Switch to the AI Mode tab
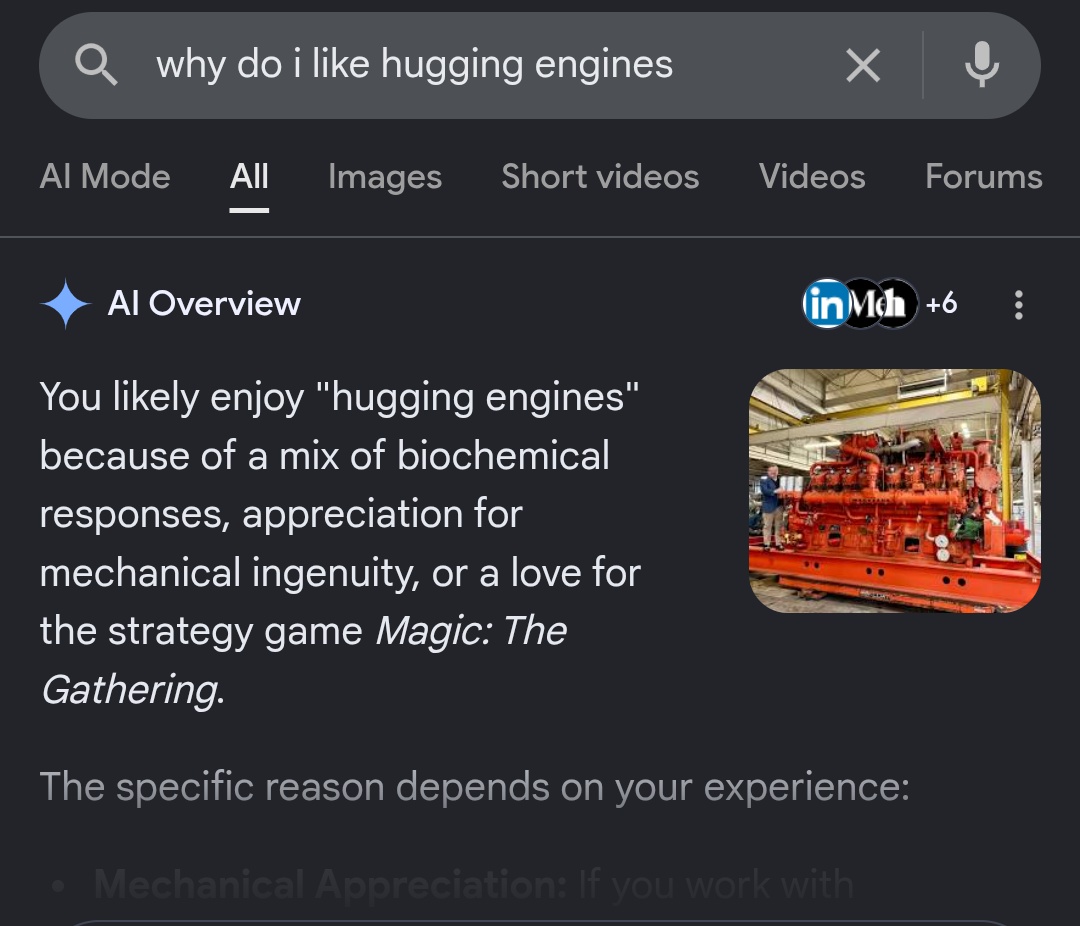This screenshot has height=926, width=1080. [105, 176]
